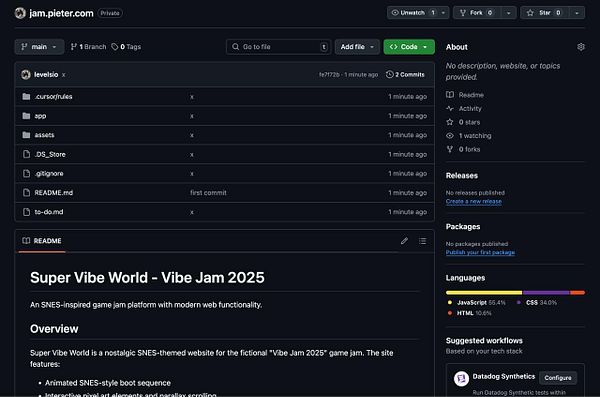600x397 pixels.
Task: Click the clock icon beside 2 Commits
Action: (x=390, y=74)
